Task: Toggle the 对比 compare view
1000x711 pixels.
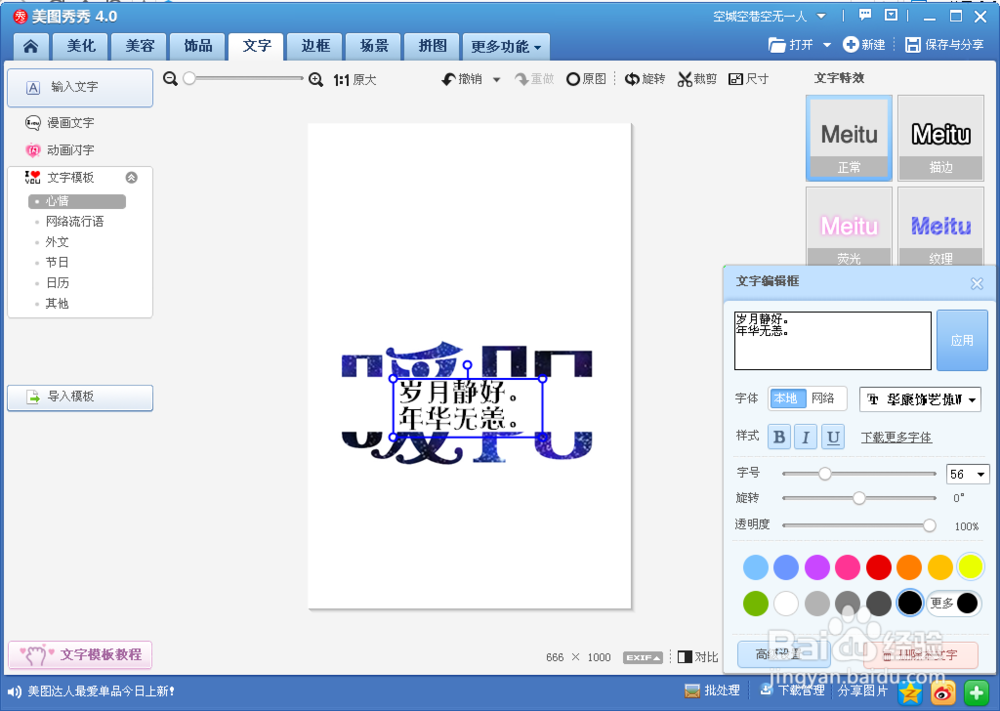Action: [698, 657]
